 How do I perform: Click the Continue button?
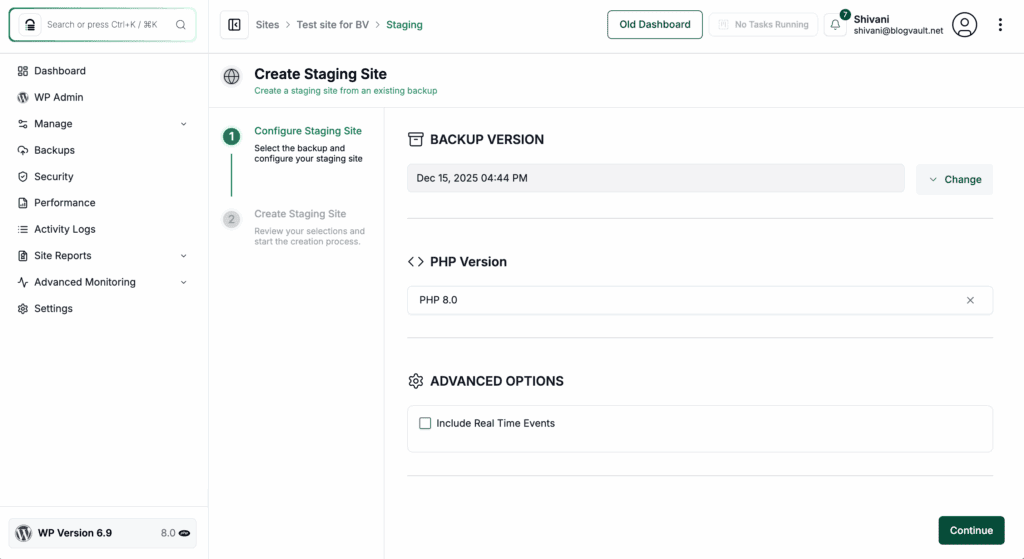971,530
